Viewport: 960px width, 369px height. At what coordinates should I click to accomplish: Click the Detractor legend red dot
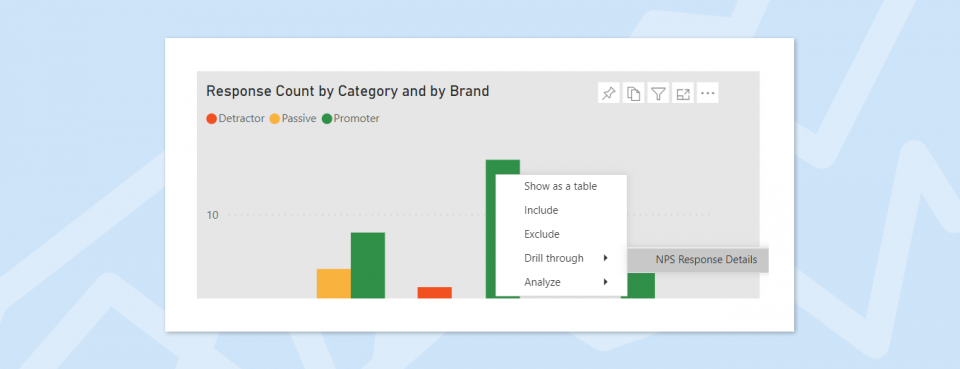point(212,119)
